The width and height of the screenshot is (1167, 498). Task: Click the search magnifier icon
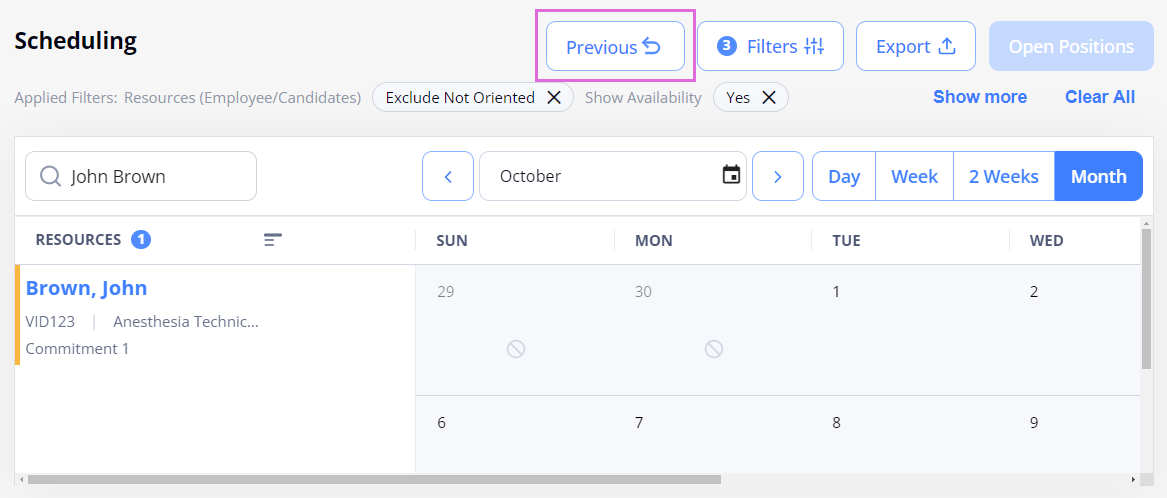pos(50,177)
